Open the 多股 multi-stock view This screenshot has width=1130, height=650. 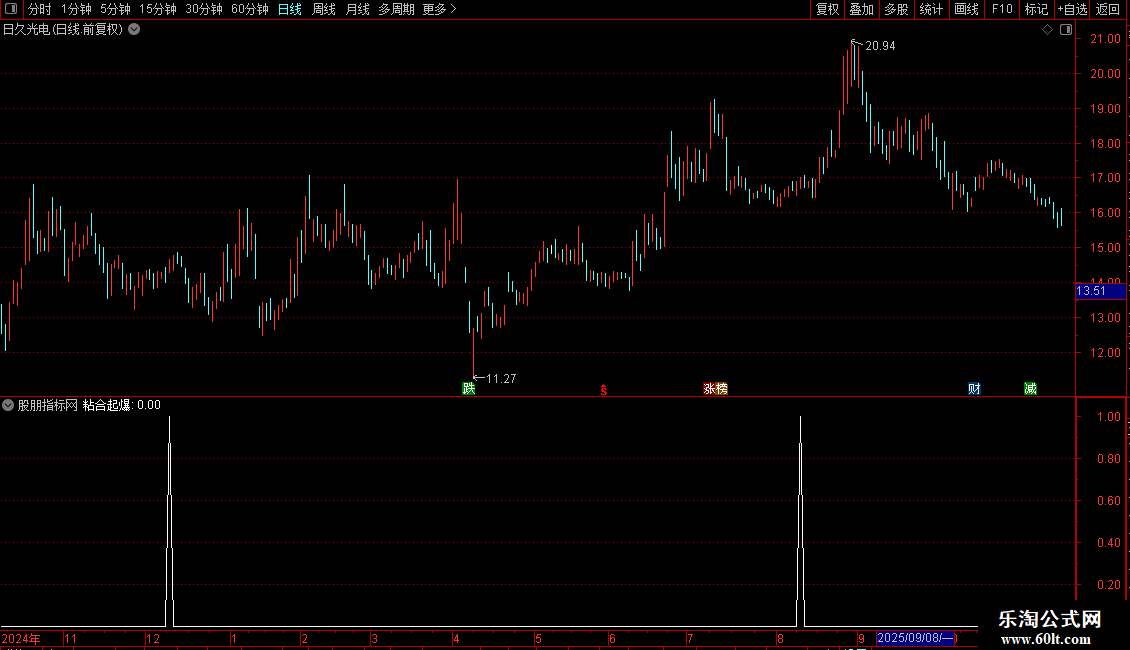897,9
